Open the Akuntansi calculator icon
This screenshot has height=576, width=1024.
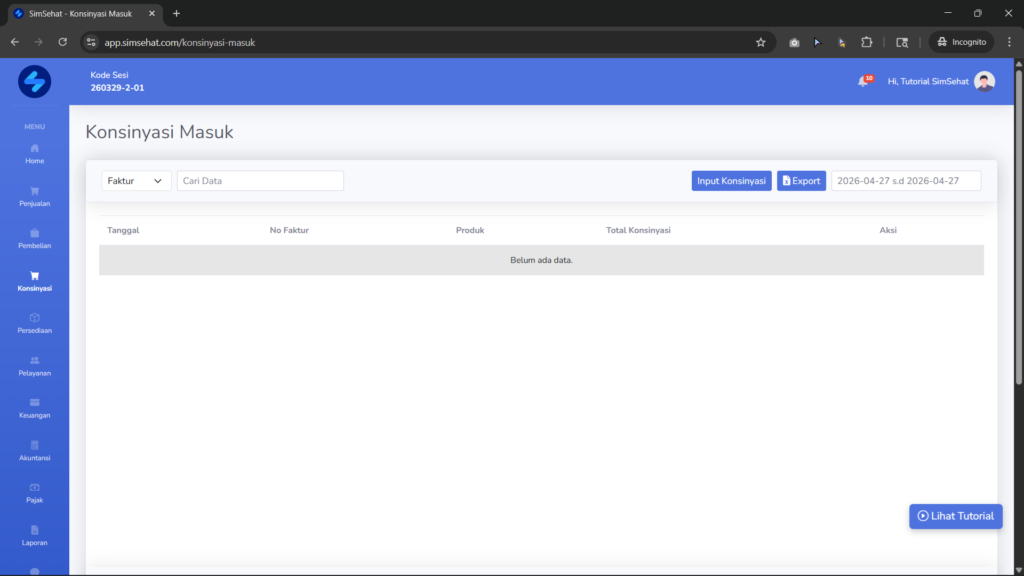35,445
